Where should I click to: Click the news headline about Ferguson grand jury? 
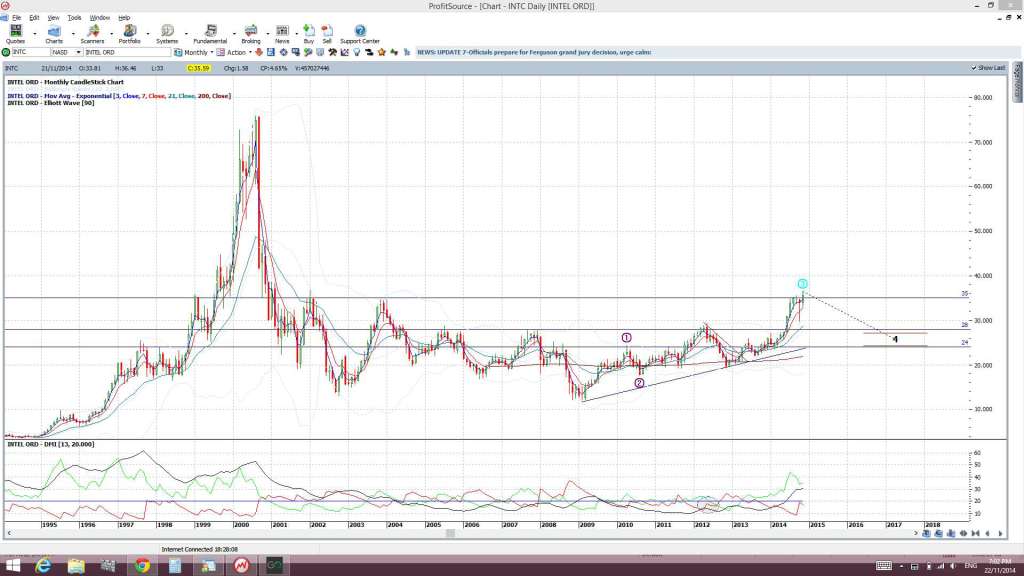534,52
